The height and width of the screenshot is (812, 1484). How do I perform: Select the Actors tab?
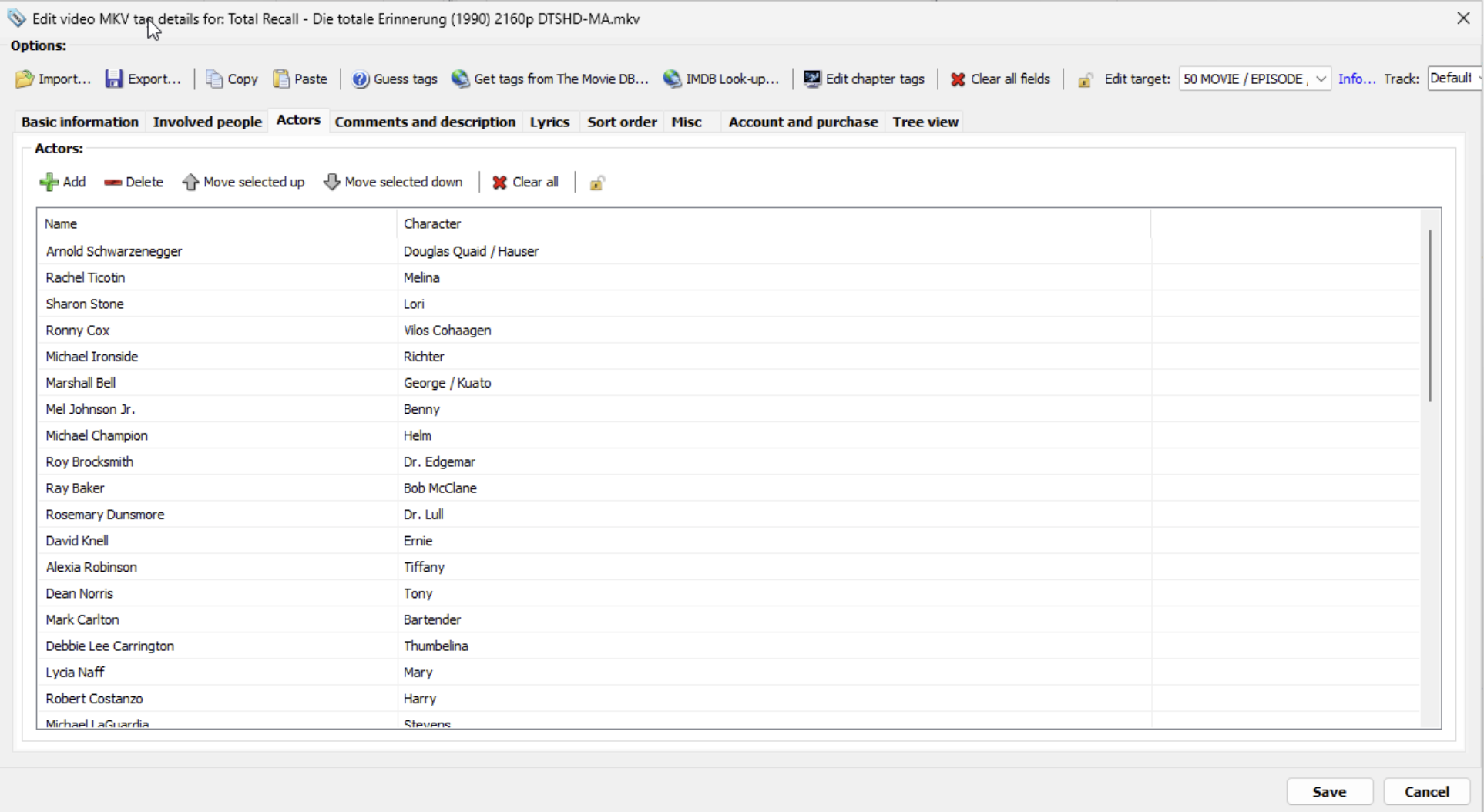coord(298,120)
